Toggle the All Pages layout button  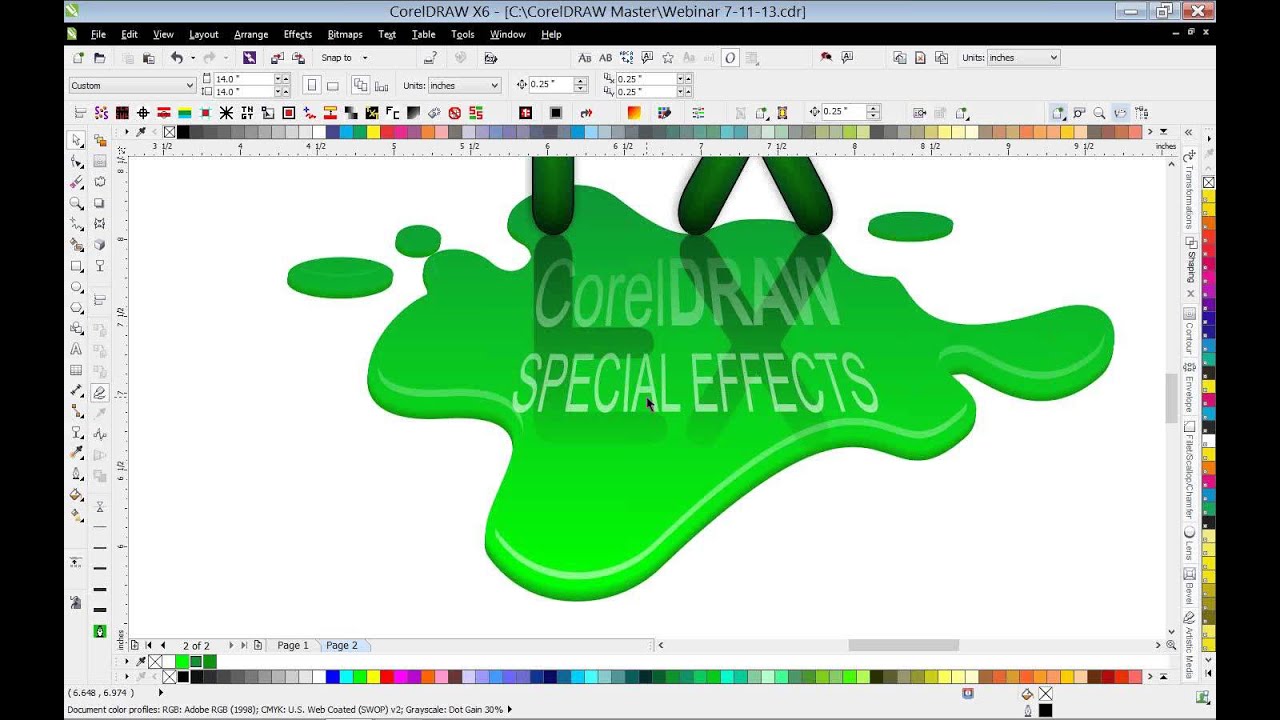361,85
